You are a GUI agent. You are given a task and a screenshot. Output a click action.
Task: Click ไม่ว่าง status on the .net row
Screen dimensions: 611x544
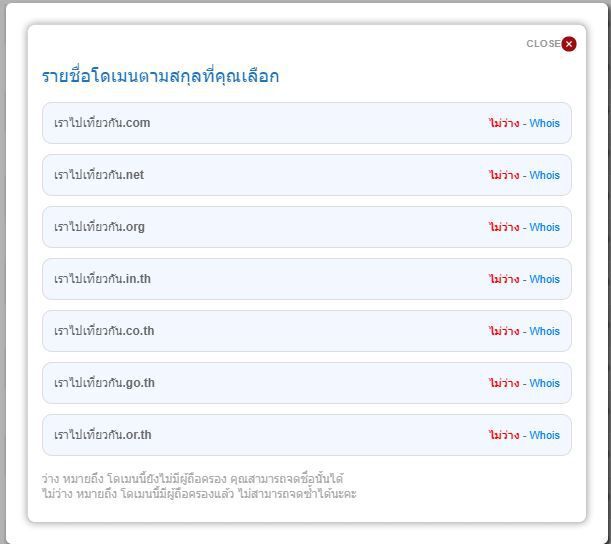click(x=504, y=175)
